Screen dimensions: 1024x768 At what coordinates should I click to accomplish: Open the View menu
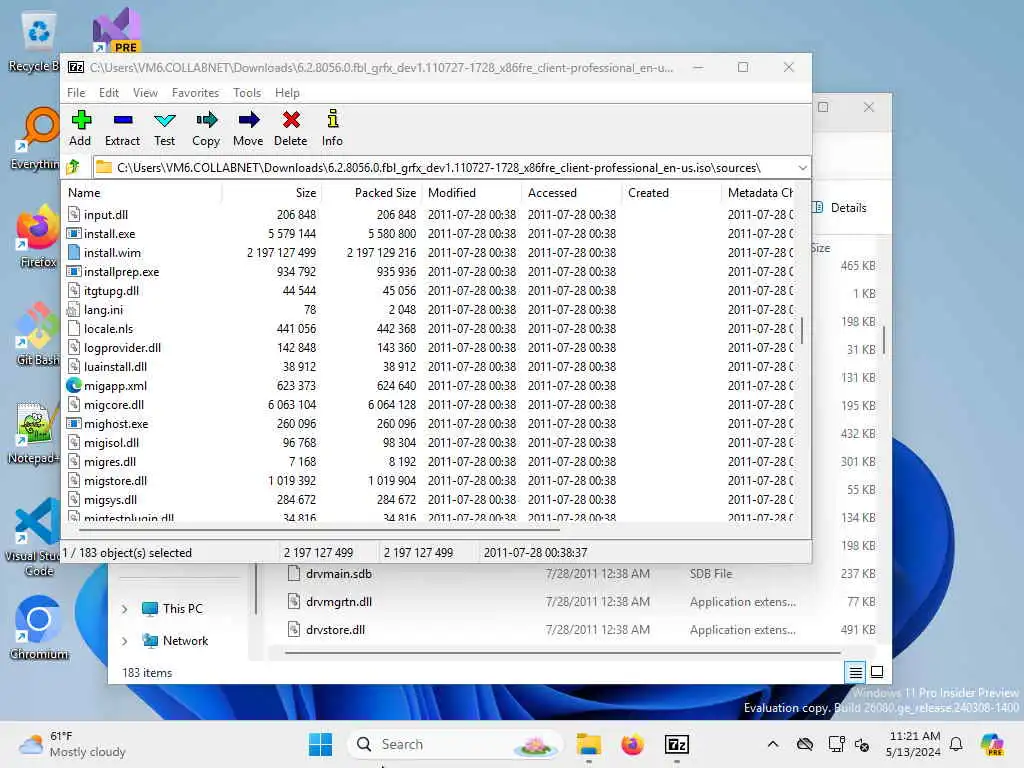(145, 93)
